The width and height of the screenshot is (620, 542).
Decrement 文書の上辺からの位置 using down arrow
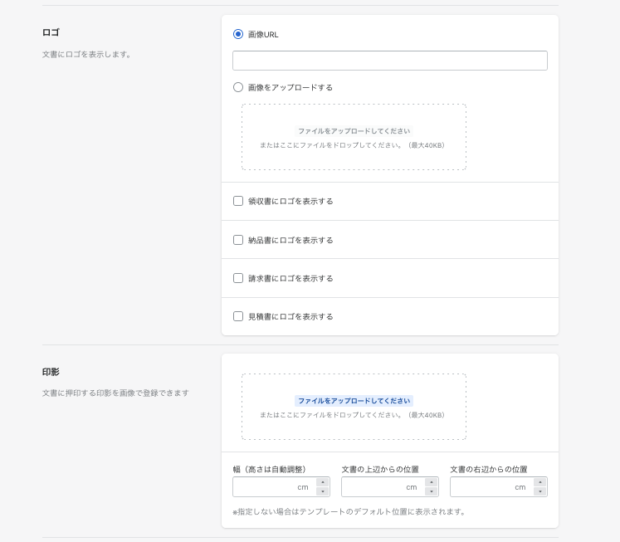click(431, 492)
